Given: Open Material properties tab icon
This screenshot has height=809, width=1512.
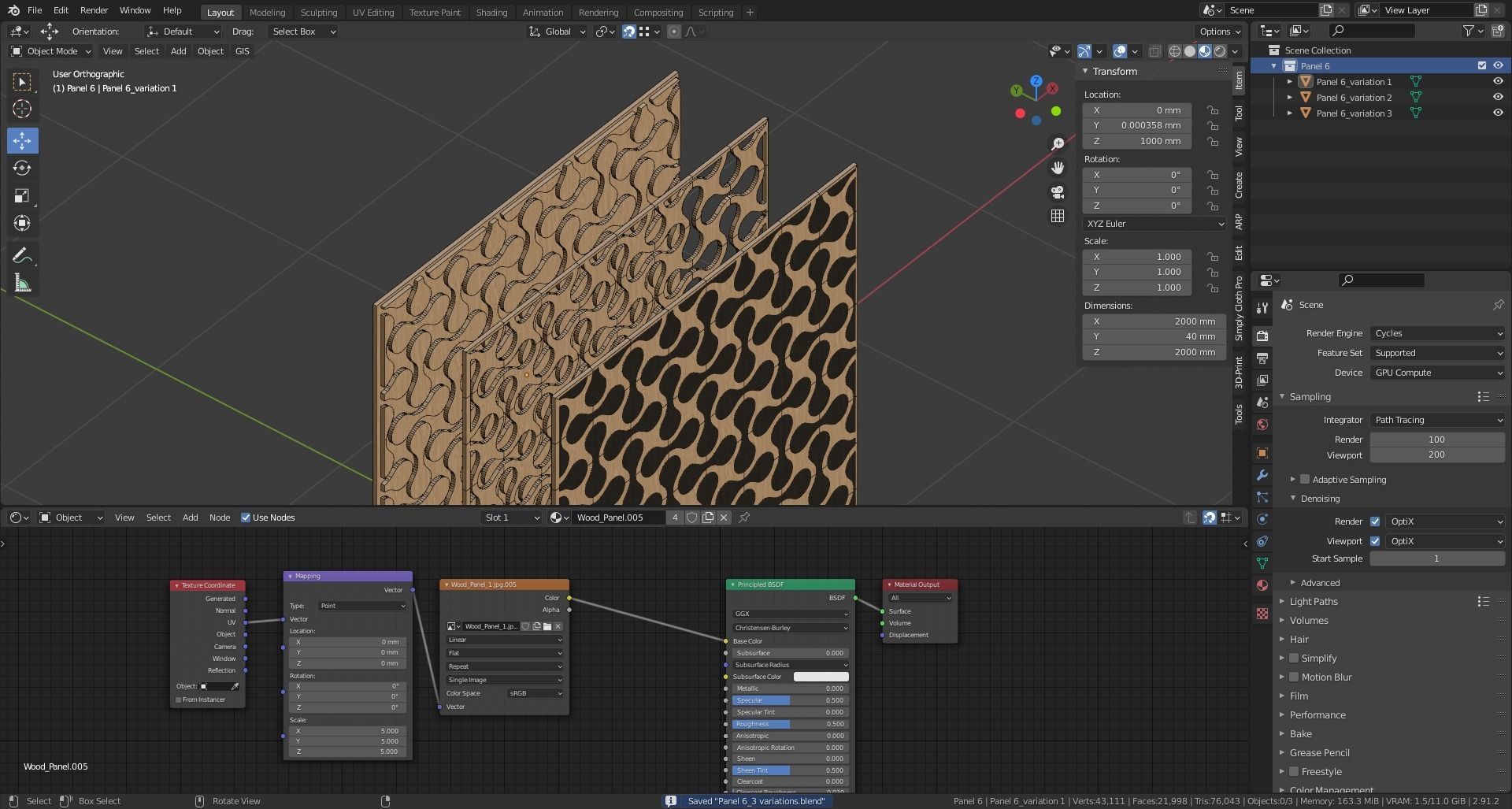Looking at the screenshot, I should click(1262, 585).
